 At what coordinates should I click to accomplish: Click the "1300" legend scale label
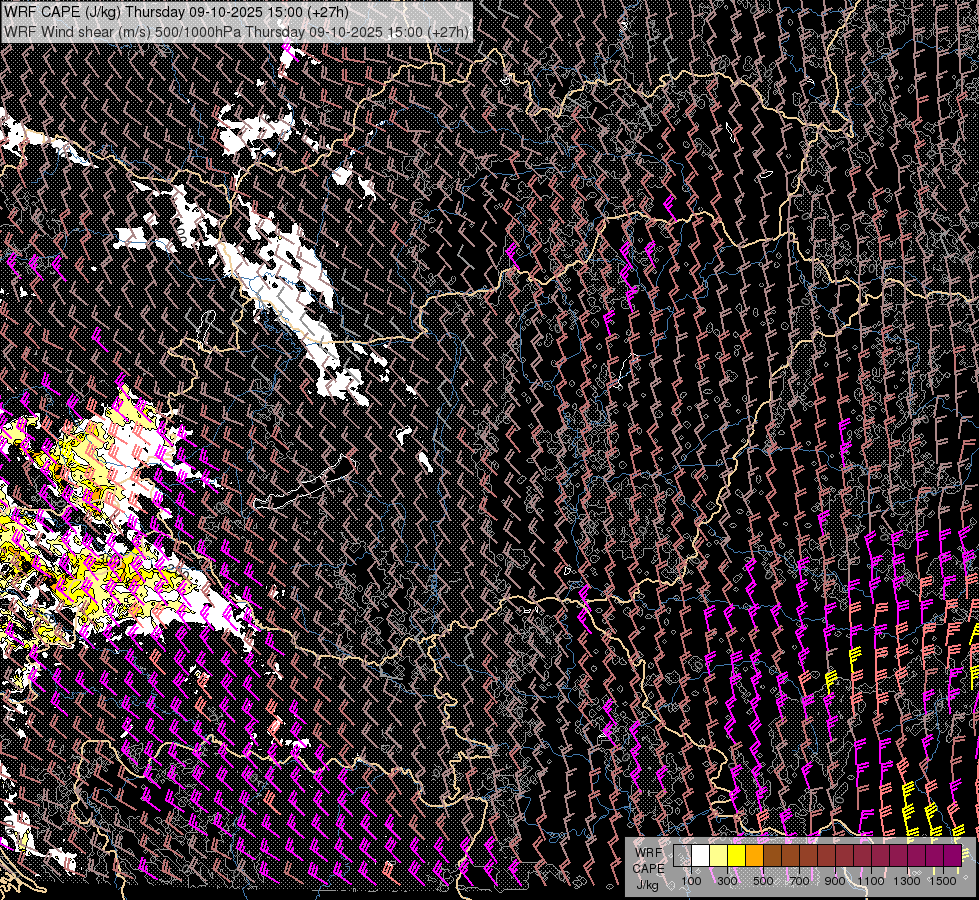(x=907, y=881)
